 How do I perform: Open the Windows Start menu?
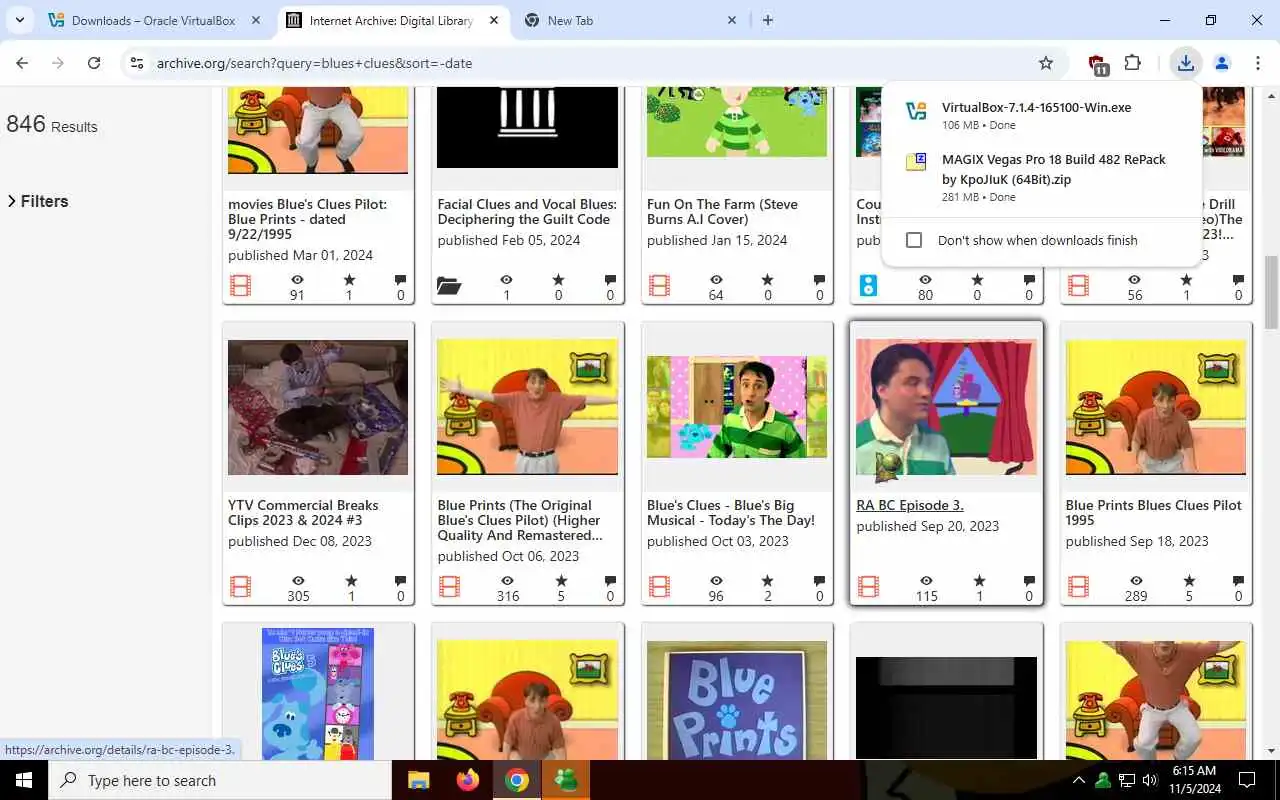coord(24,780)
